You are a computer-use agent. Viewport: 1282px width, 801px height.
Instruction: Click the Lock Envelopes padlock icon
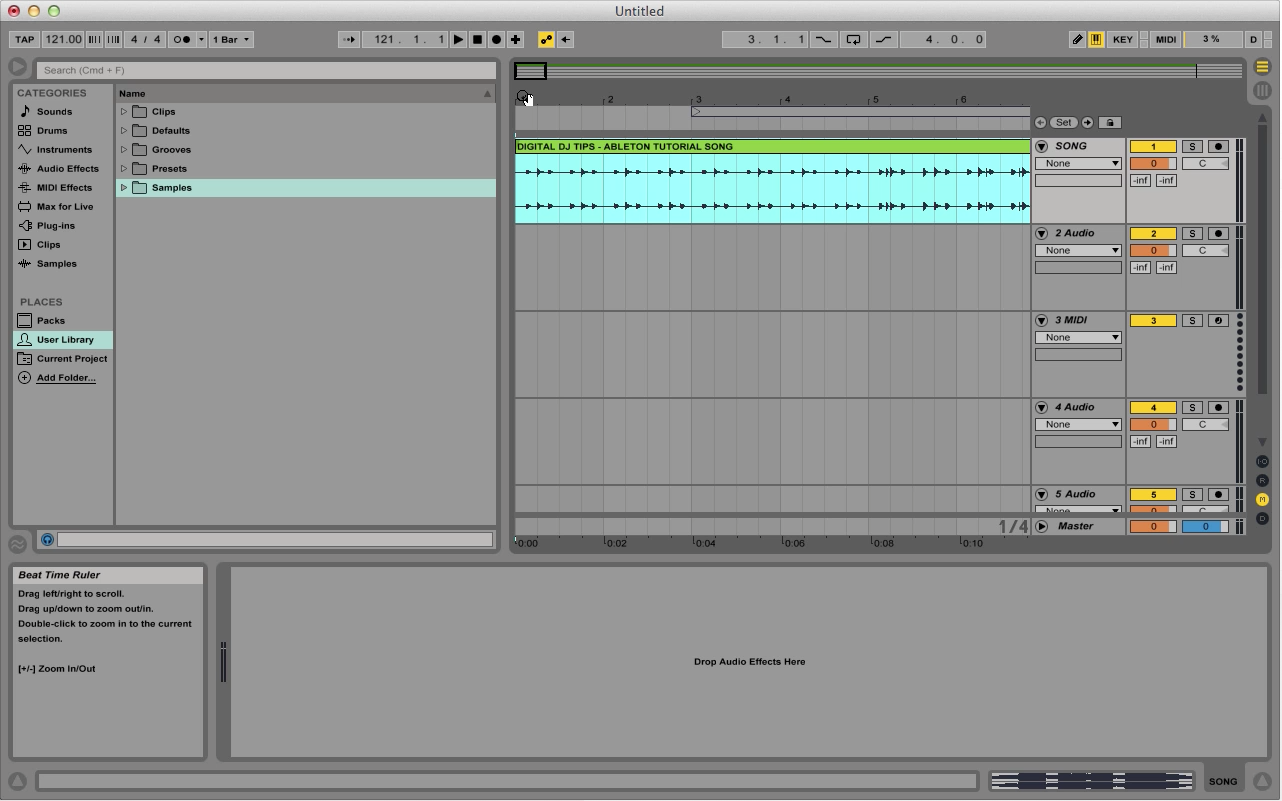pyautogui.click(x=1109, y=123)
